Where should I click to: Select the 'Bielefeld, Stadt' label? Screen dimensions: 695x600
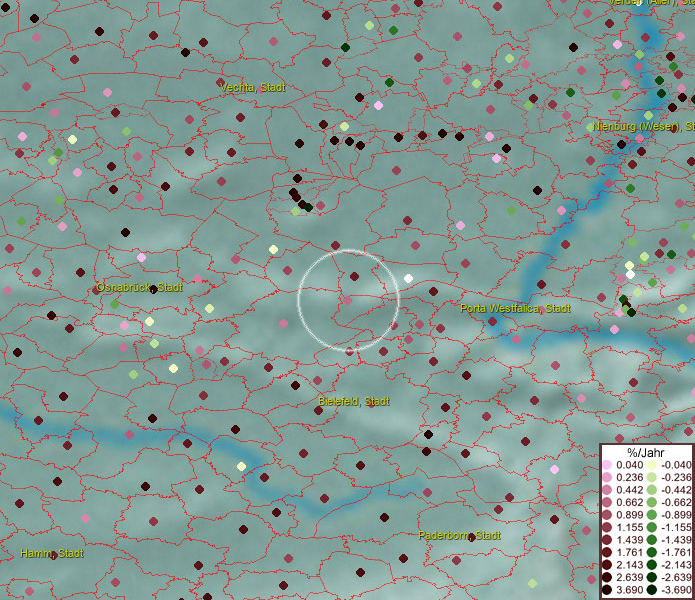pyautogui.click(x=354, y=401)
